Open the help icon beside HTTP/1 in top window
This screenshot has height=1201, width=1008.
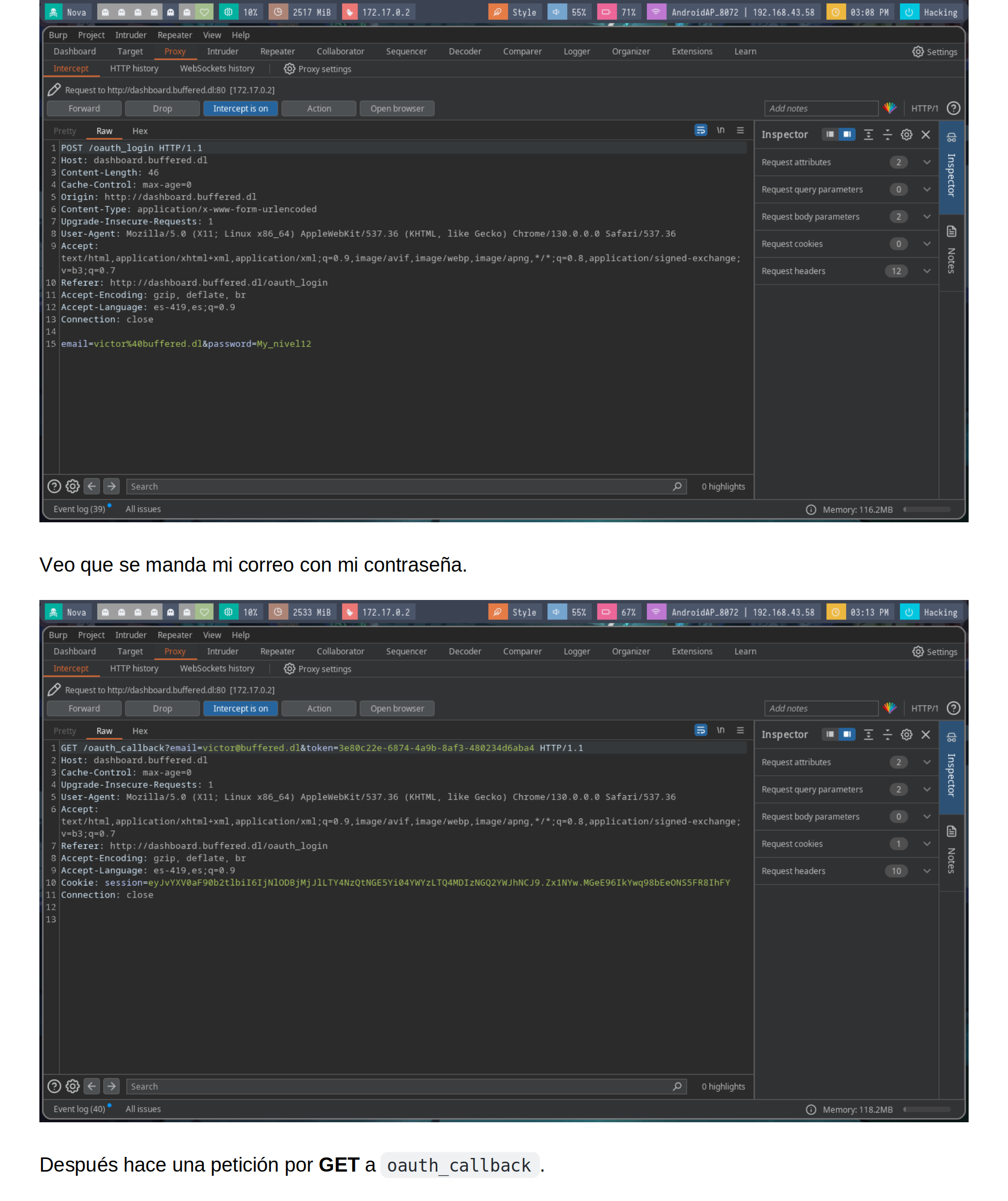click(x=953, y=108)
